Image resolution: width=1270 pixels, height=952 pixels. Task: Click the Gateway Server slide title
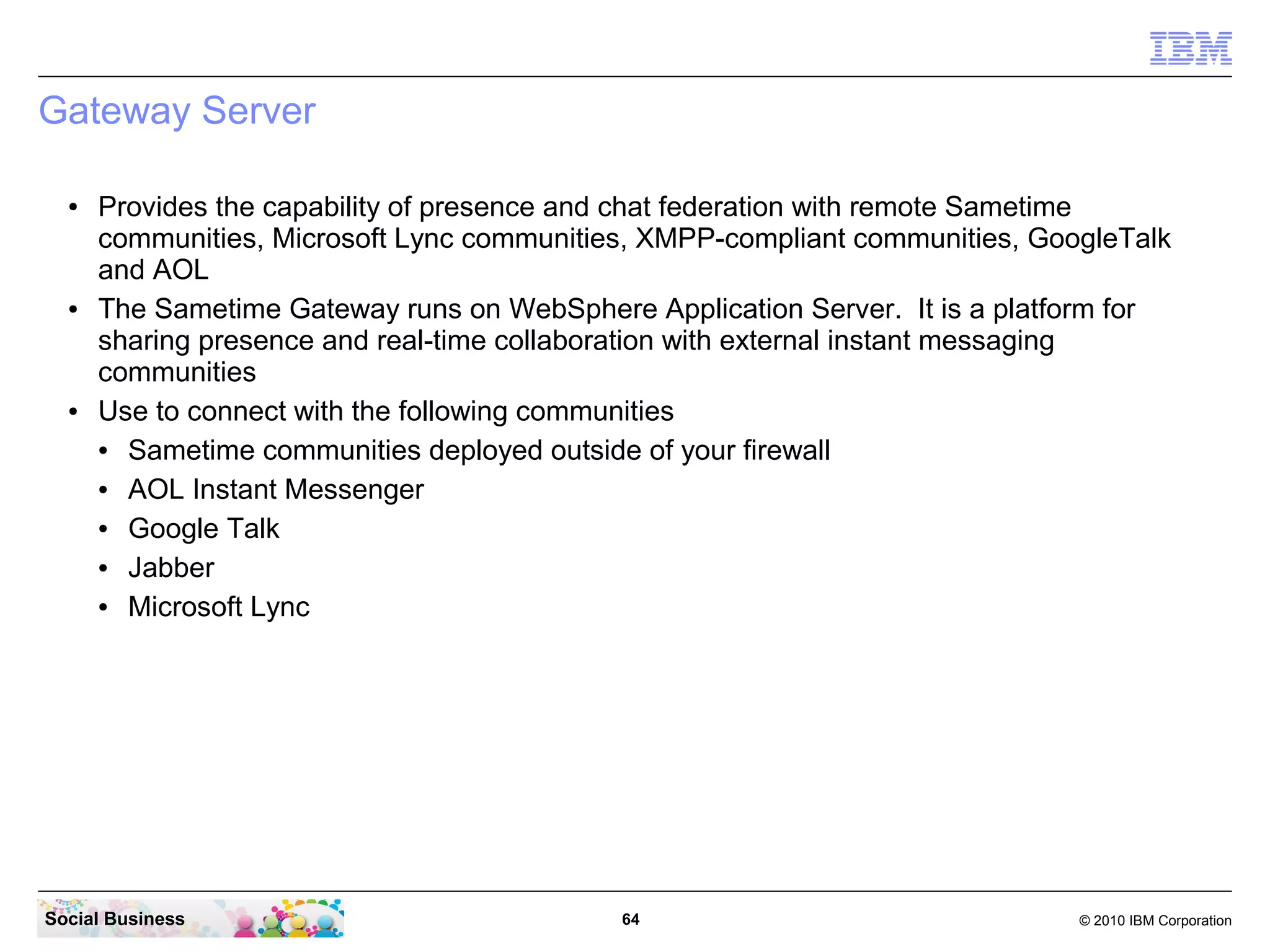click(177, 111)
